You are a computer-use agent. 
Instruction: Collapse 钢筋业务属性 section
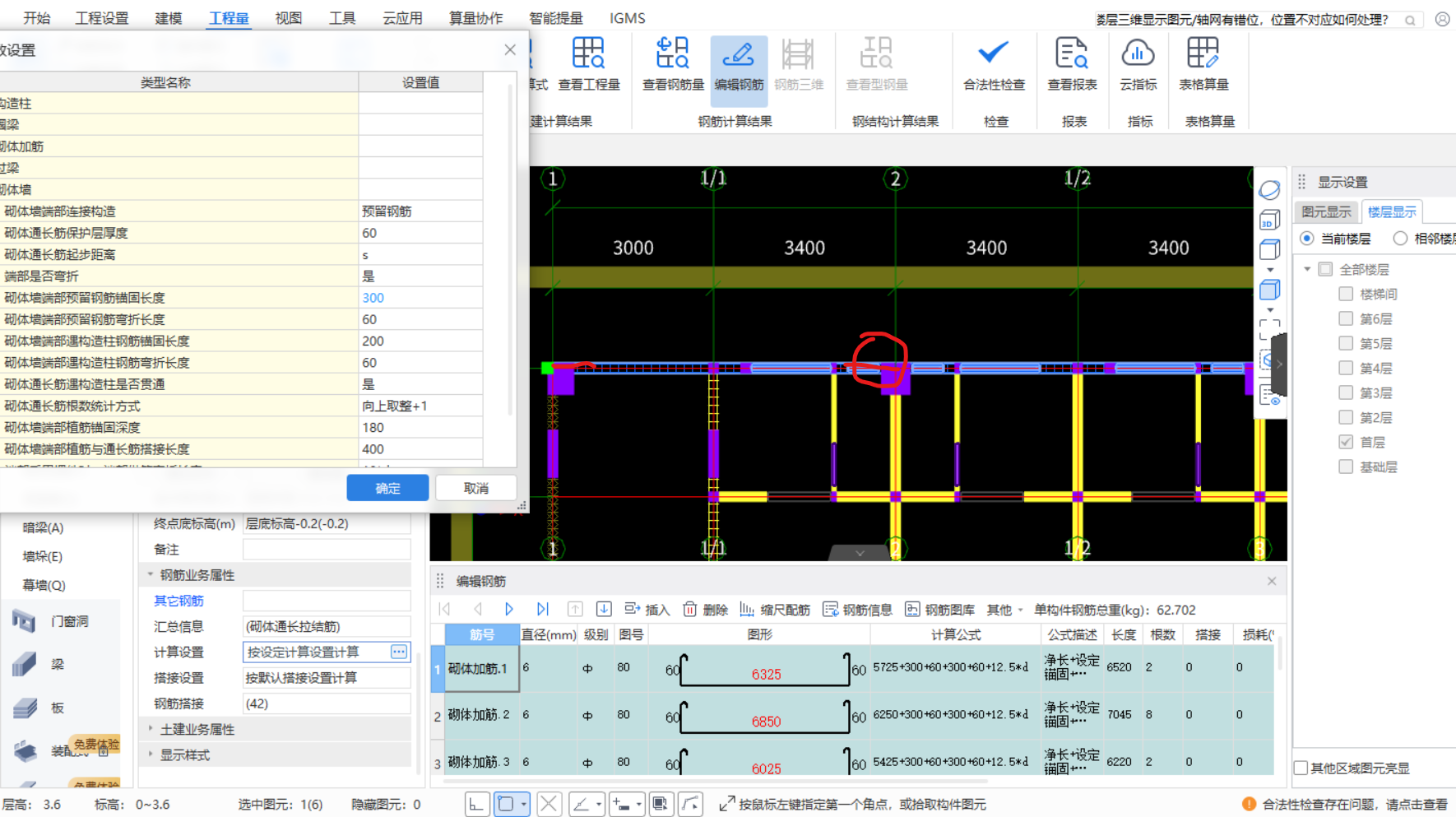(151, 574)
